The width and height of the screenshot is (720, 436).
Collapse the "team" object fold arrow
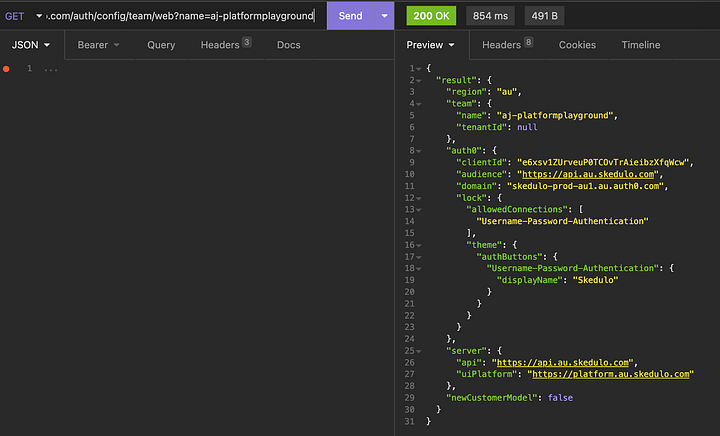pyautogui.click(x=419, y=104)
